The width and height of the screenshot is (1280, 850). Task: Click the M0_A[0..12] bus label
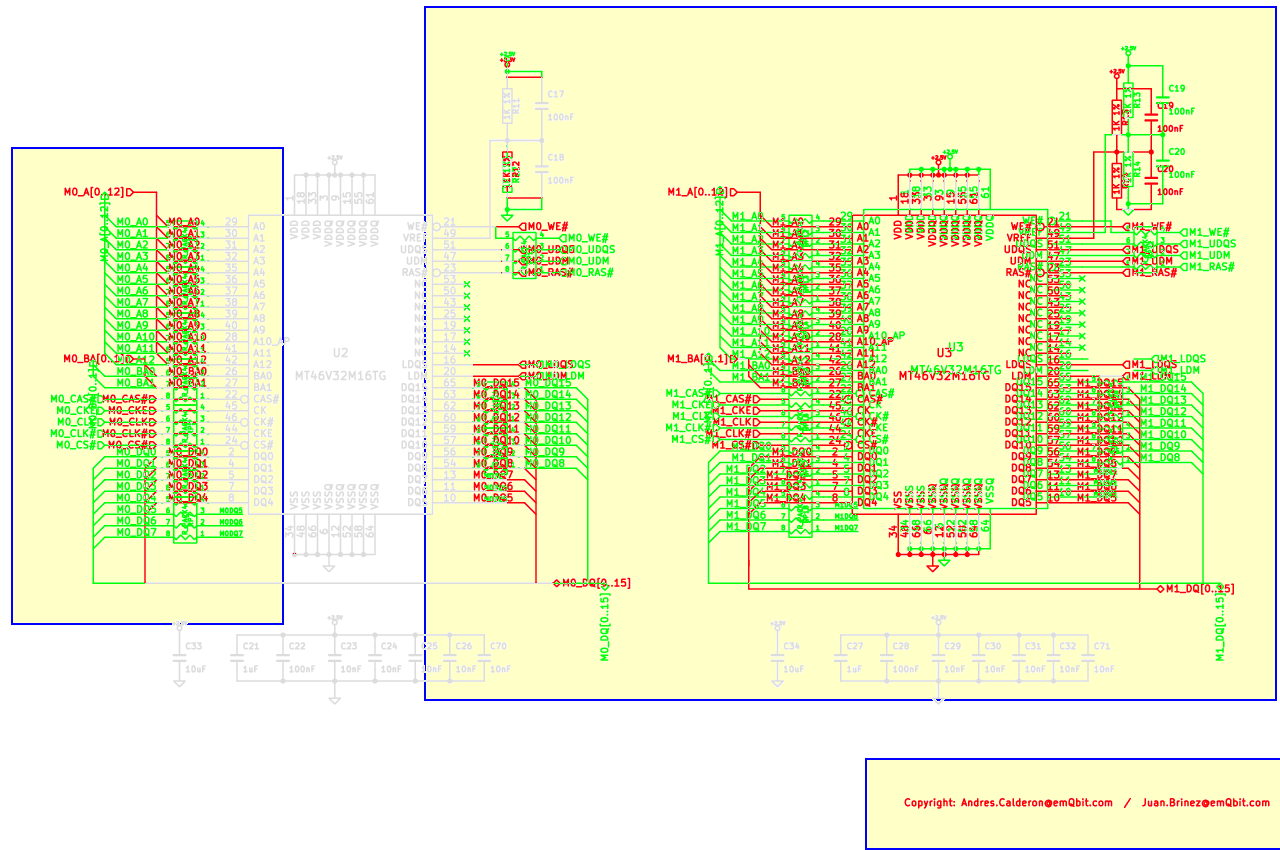click(95, 192)
